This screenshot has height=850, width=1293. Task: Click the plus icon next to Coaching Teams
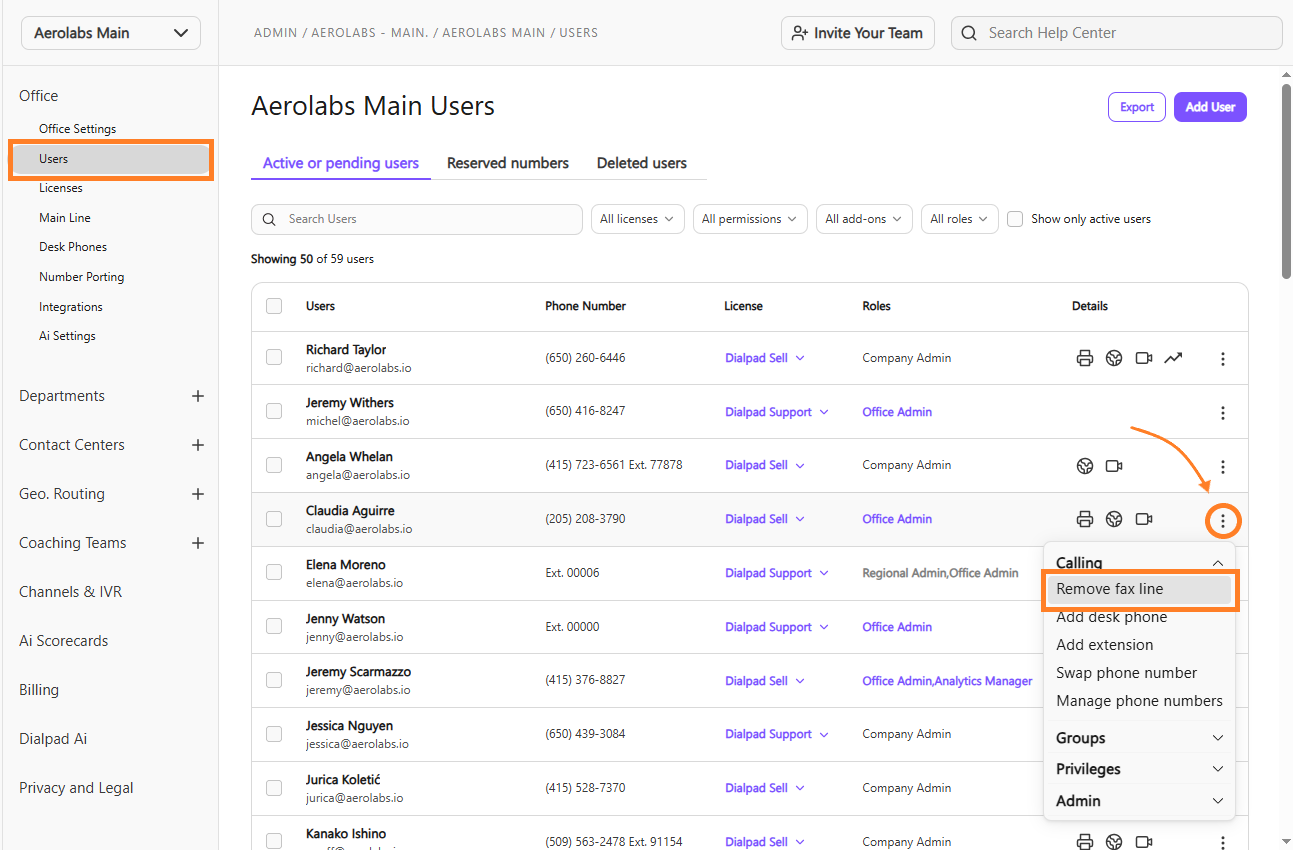[198, 543]
